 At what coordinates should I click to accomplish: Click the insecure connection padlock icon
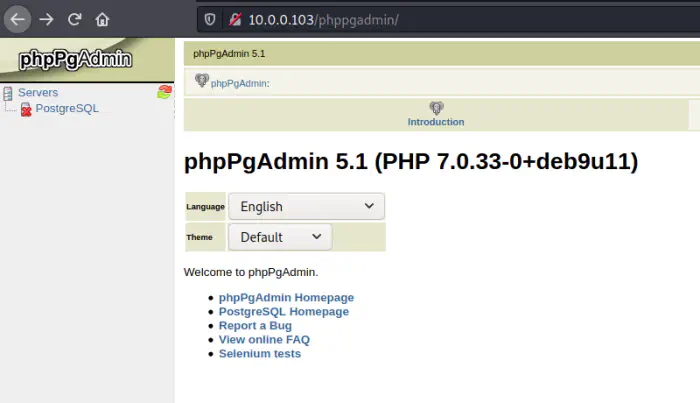pyautogui.click(x=233, y=19)
